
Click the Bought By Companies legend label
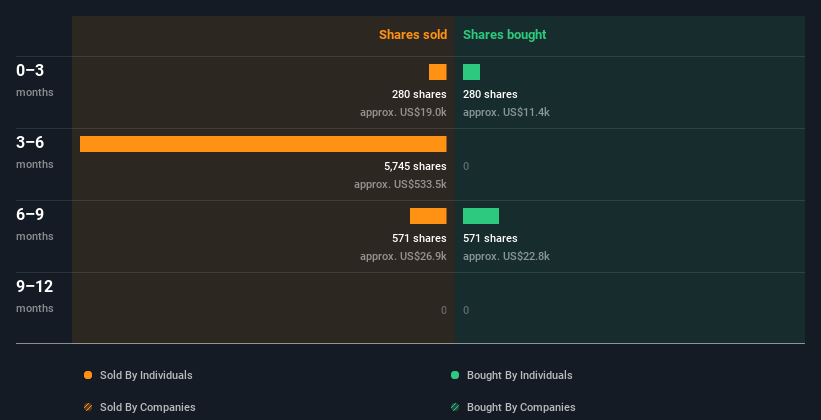tap(521, 407)
